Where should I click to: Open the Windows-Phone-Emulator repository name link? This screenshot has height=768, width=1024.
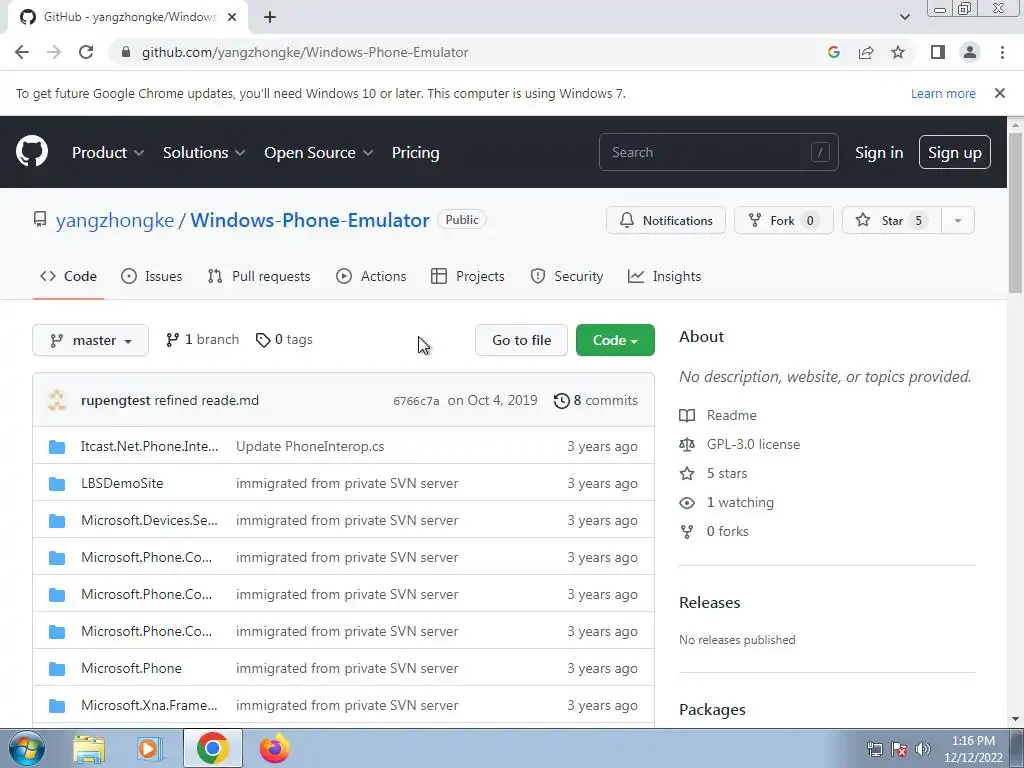[x=310, y=220]
